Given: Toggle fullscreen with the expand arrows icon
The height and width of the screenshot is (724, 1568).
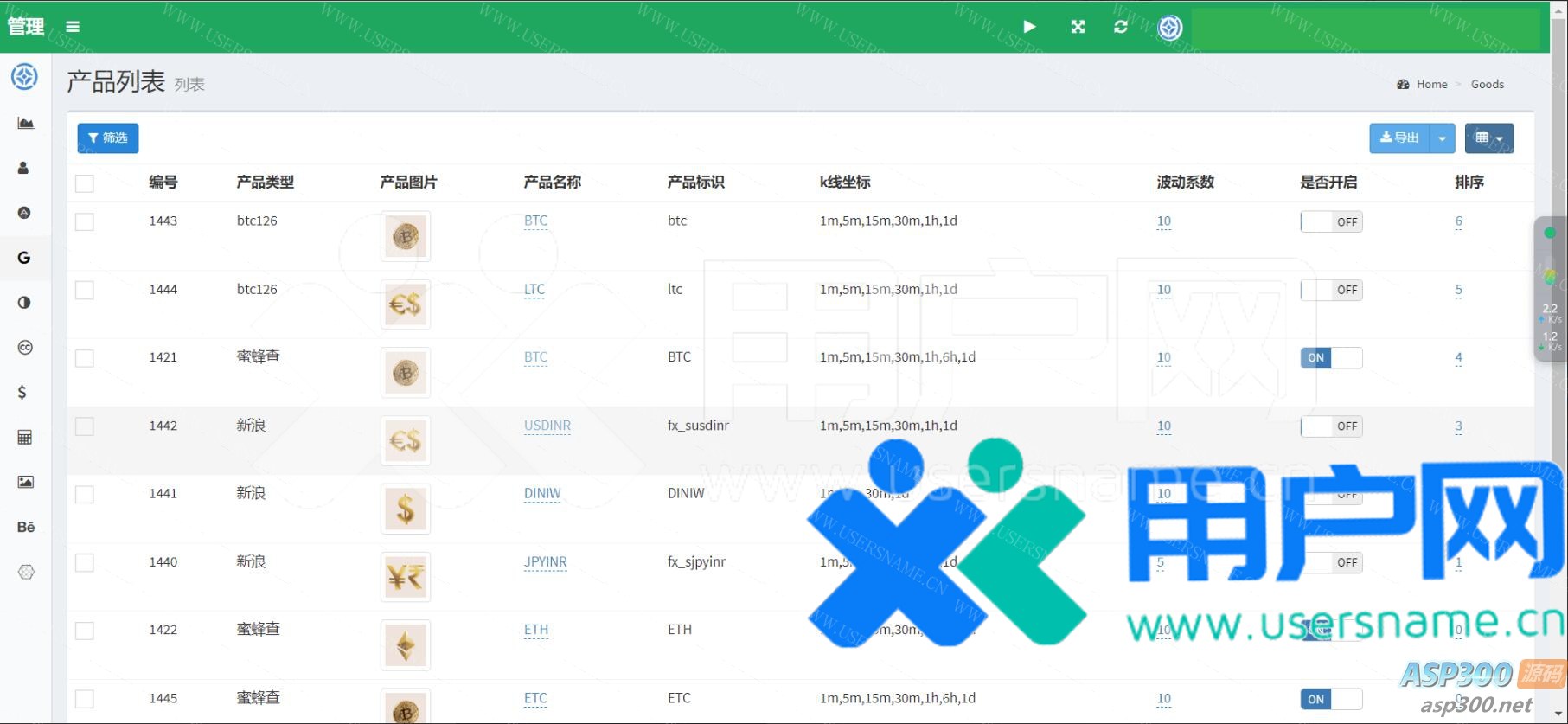Looking at the screenshot, I should 1078,27.
